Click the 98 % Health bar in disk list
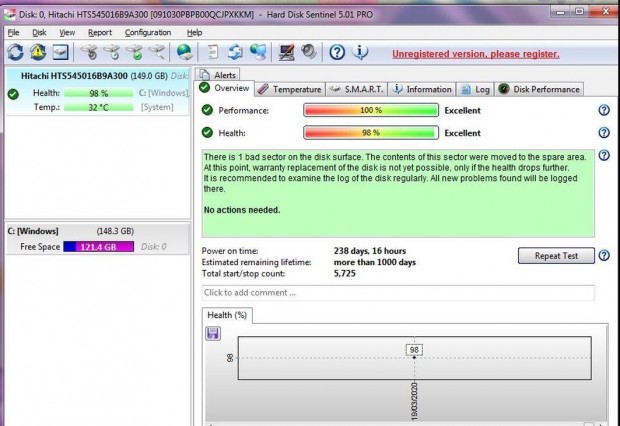Screen dimensions: 620x426 pyautogui.click(x=98, y=93)
